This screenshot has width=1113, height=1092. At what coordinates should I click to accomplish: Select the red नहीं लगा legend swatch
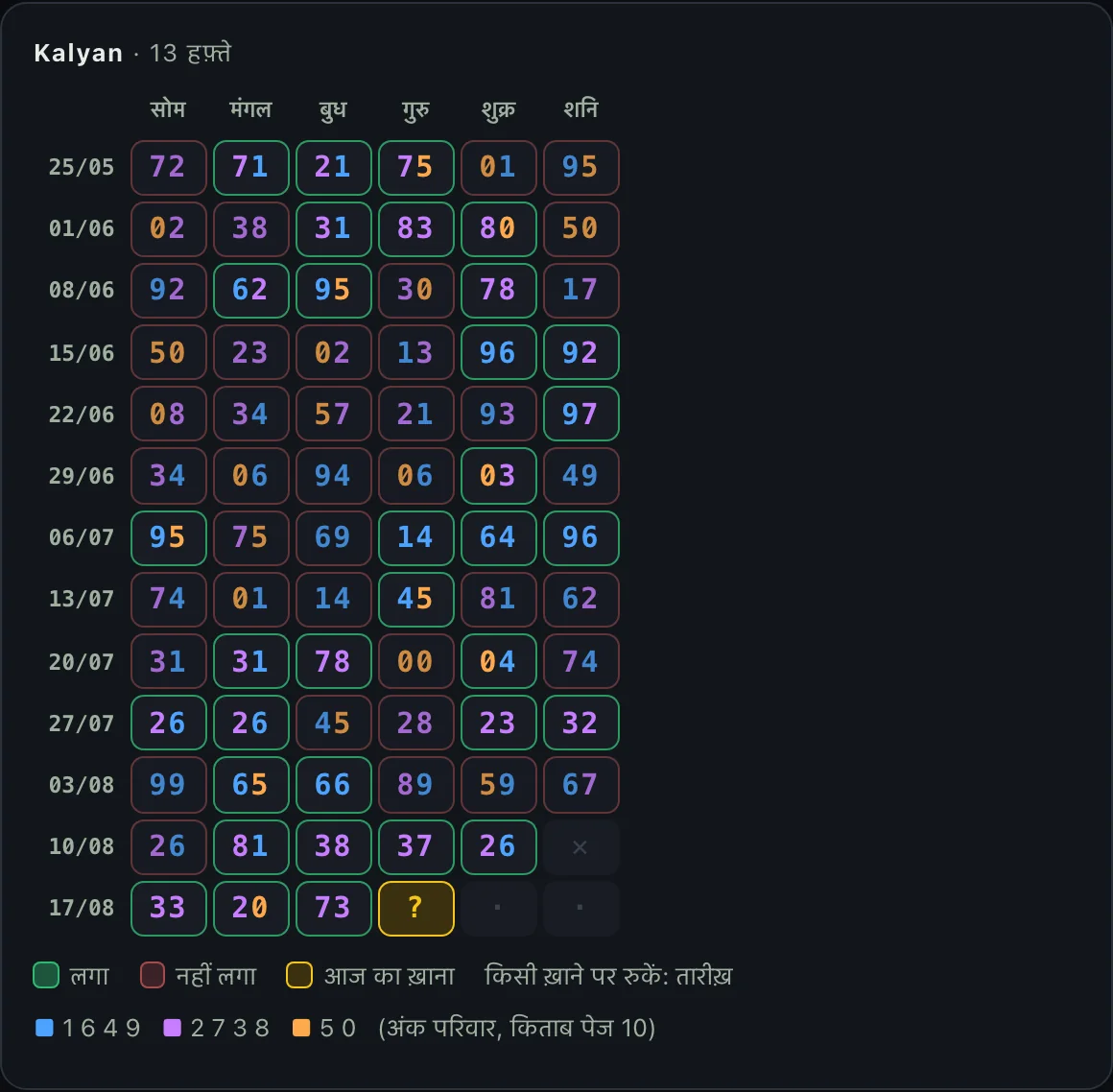[153, 975]
